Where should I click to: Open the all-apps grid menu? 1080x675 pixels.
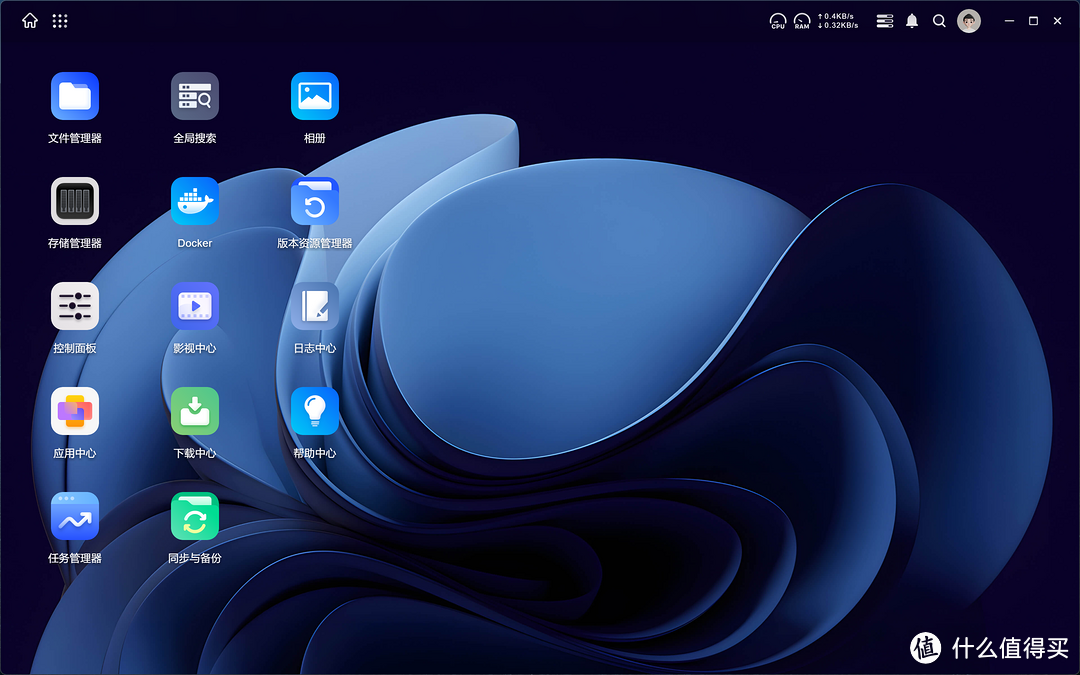point(60,21)
